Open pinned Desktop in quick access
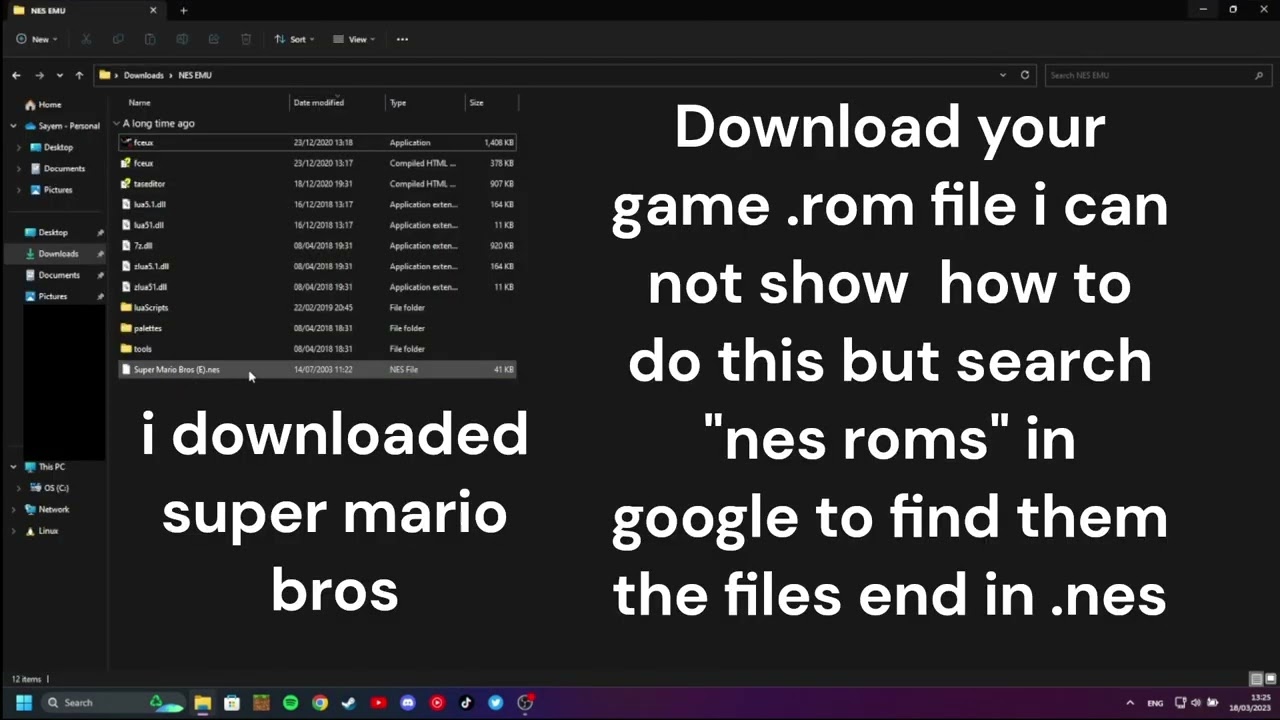1280x720 pixels. tap(53, 232)
